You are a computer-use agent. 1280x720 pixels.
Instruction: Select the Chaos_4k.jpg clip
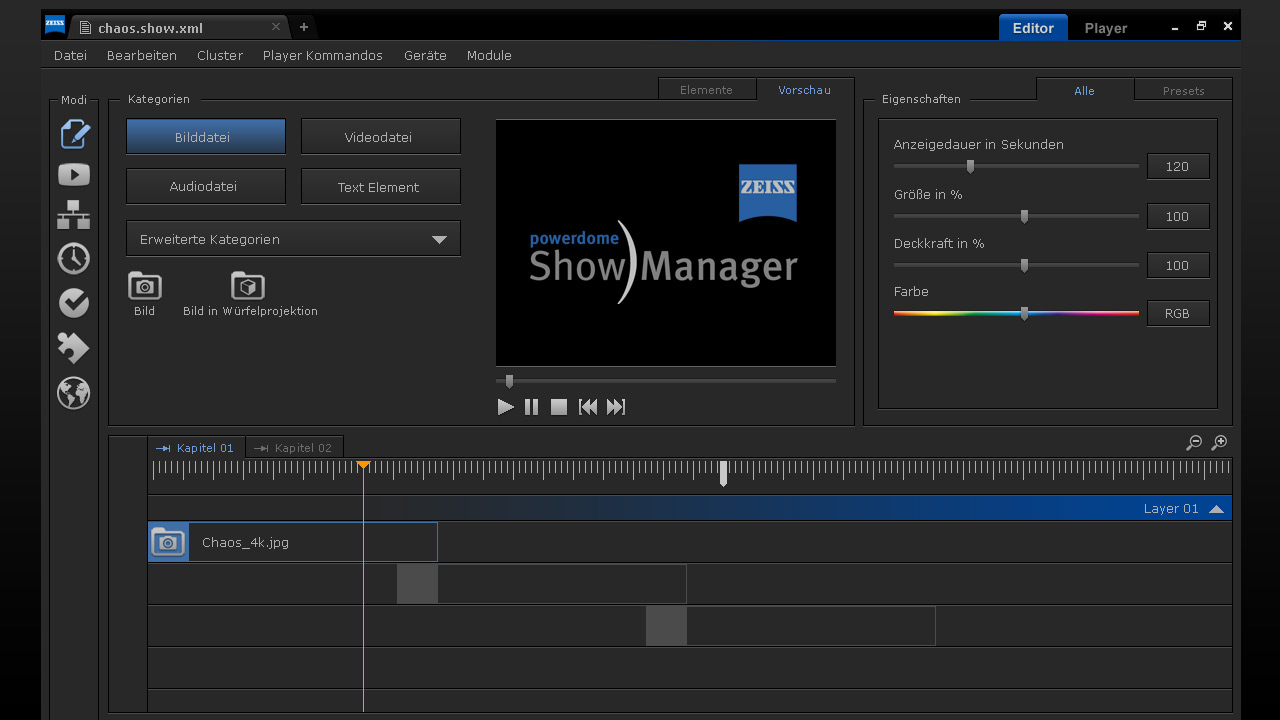293,542
